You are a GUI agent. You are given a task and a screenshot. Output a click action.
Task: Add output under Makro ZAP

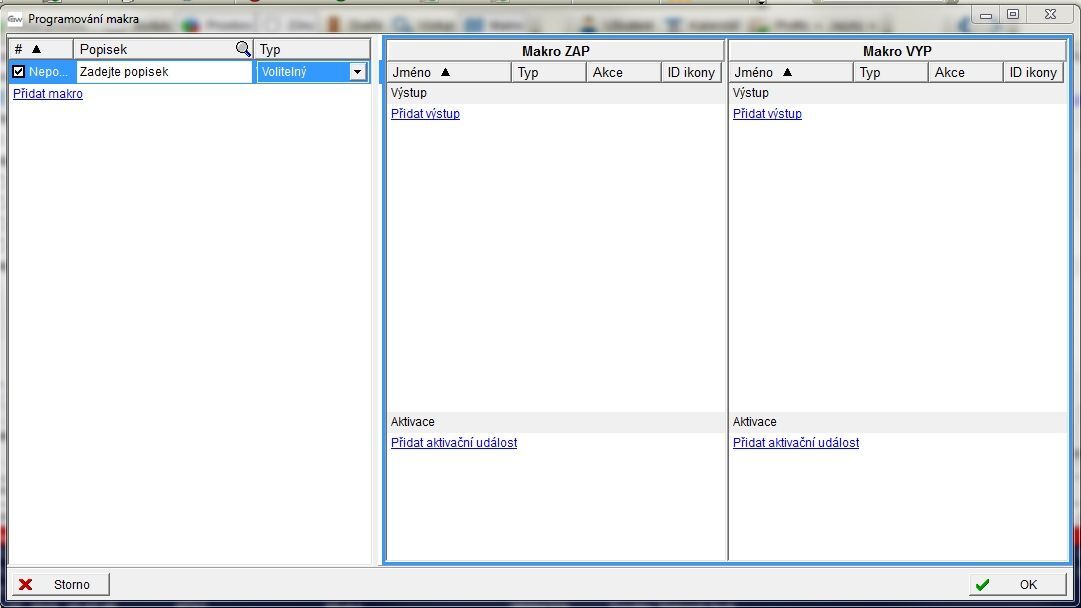pos(425,114)
